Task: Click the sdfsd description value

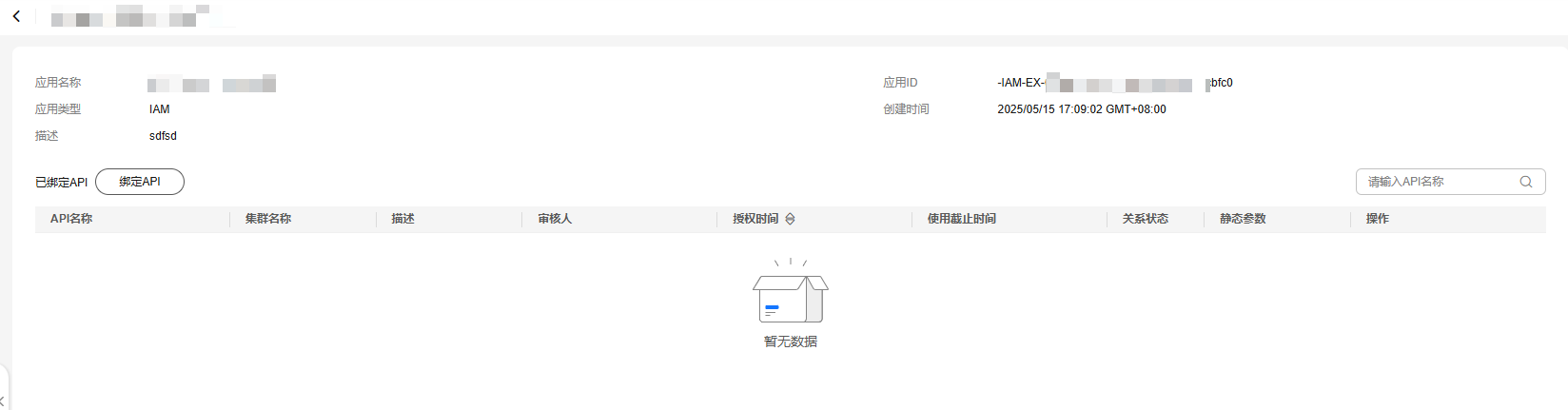Action: [163, 136]
